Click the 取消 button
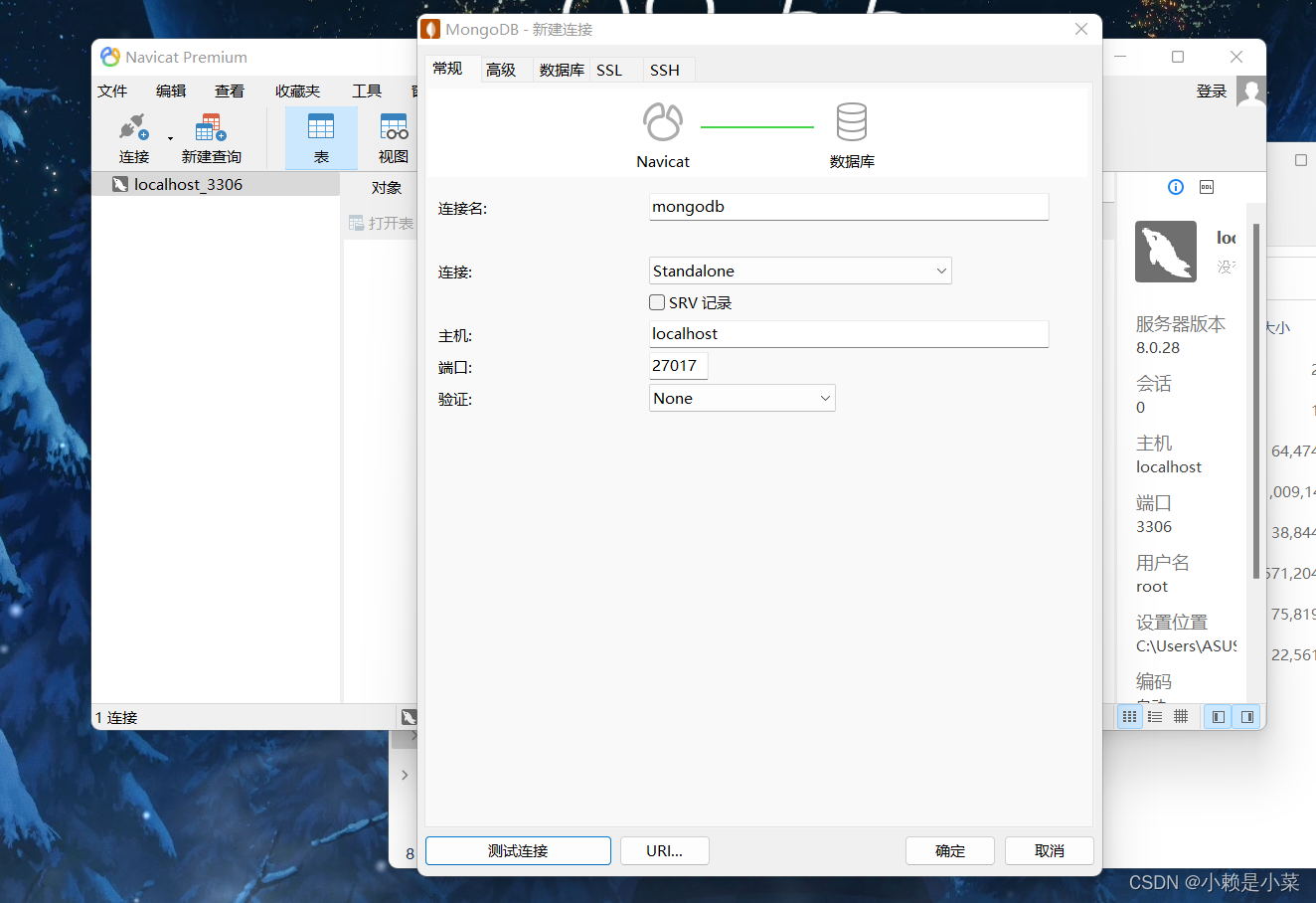Screen dimensions: 1316x903 [x=1050, y=851]
